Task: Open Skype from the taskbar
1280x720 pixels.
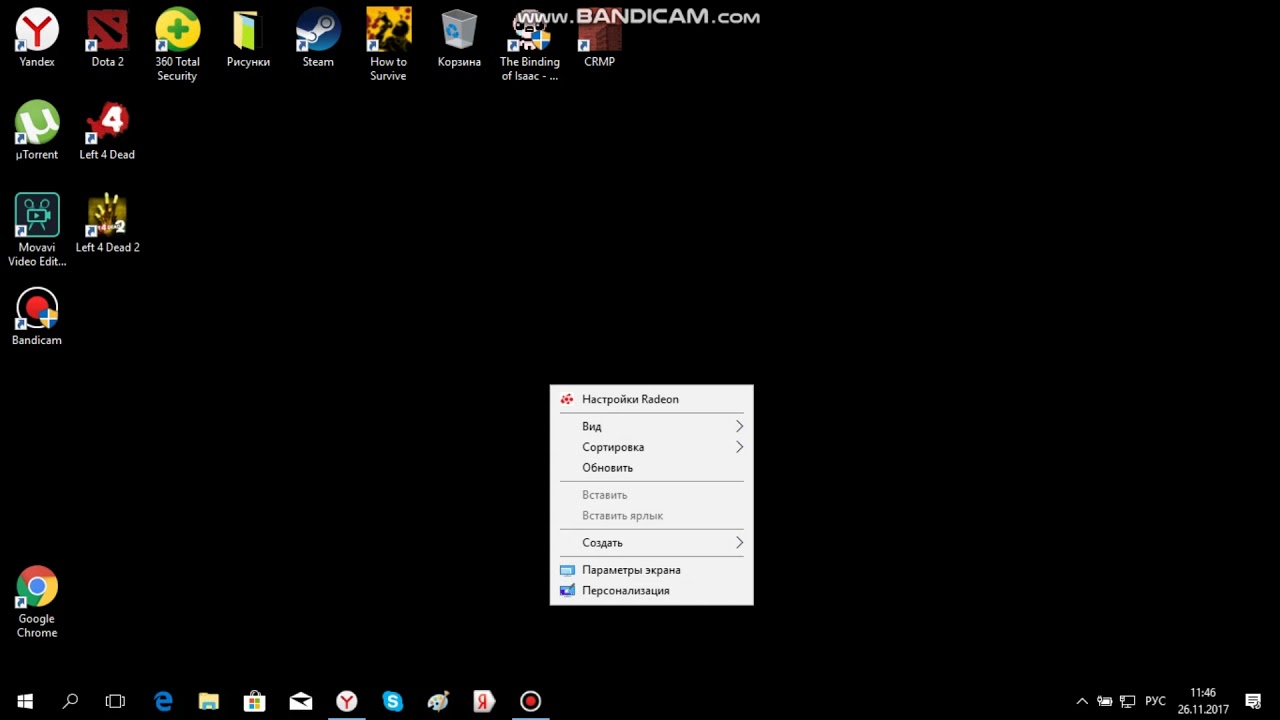Action: pyautogui.click(x=393, y=701)
